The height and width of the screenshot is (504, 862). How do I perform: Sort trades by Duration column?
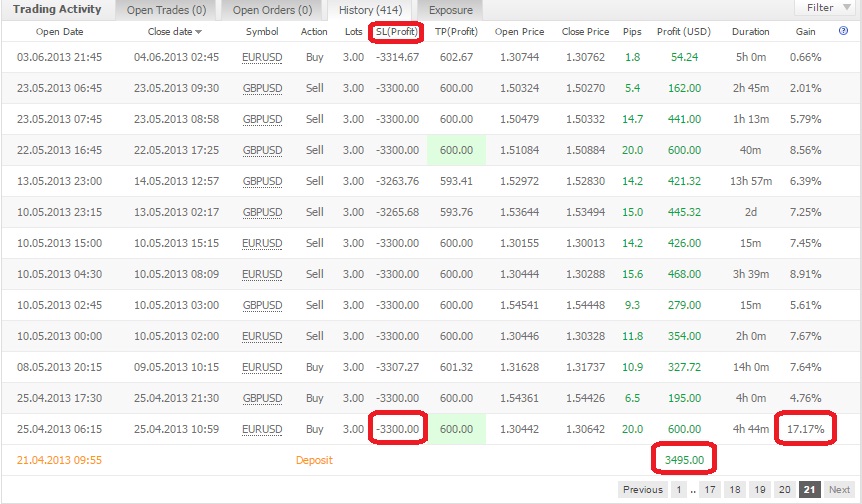[x=750, y=32]
